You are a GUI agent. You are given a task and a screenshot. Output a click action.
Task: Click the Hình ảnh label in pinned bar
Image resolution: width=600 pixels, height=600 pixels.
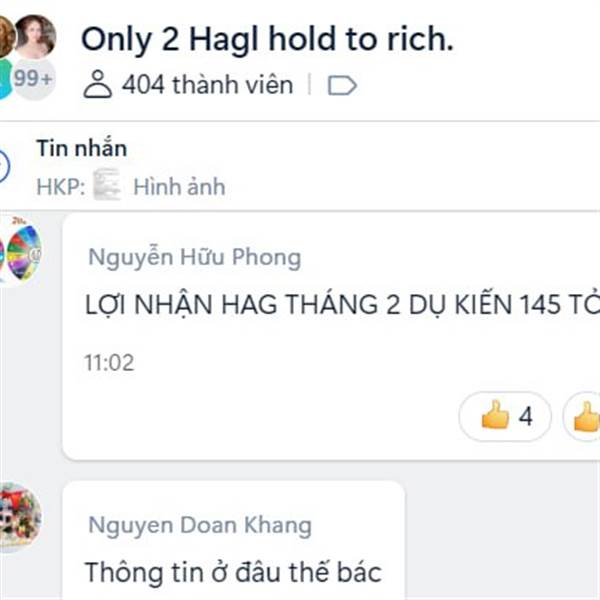[179, 187]
